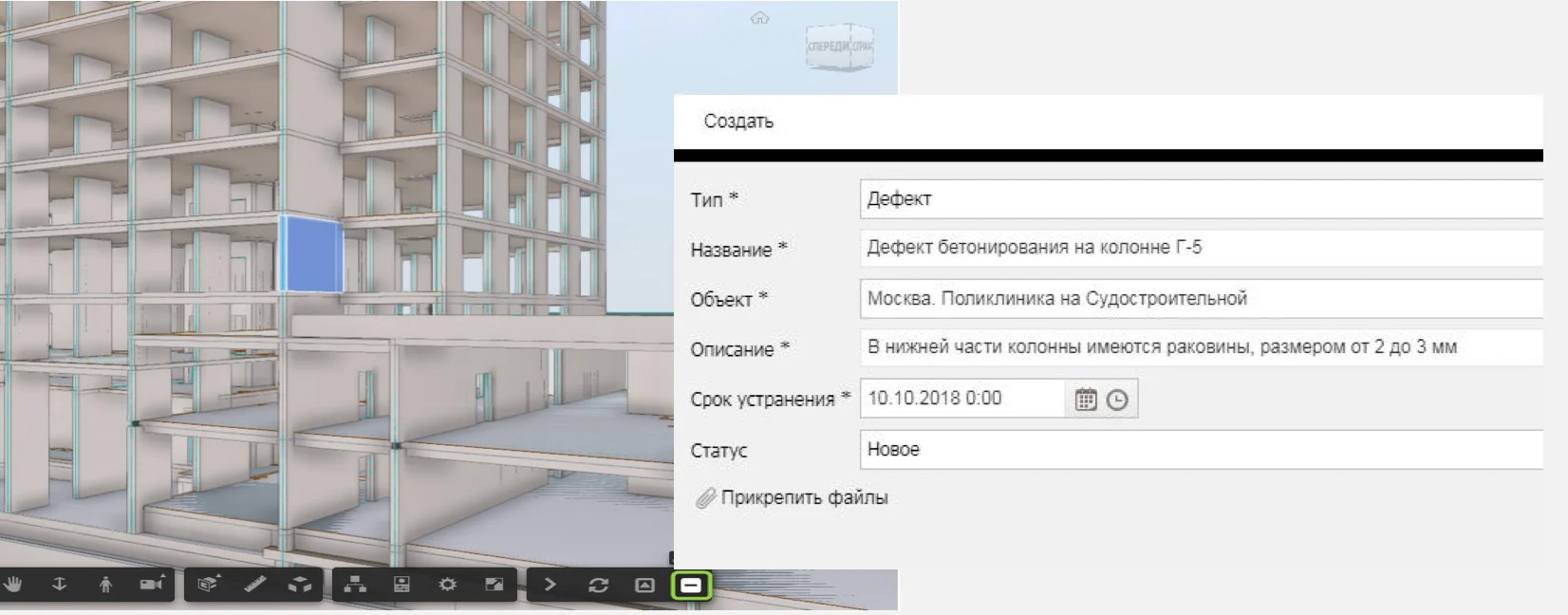This screenshot has height=615, width=1568.
Task: Open the Статус field showing Новое
Action: click(1202, 449)
